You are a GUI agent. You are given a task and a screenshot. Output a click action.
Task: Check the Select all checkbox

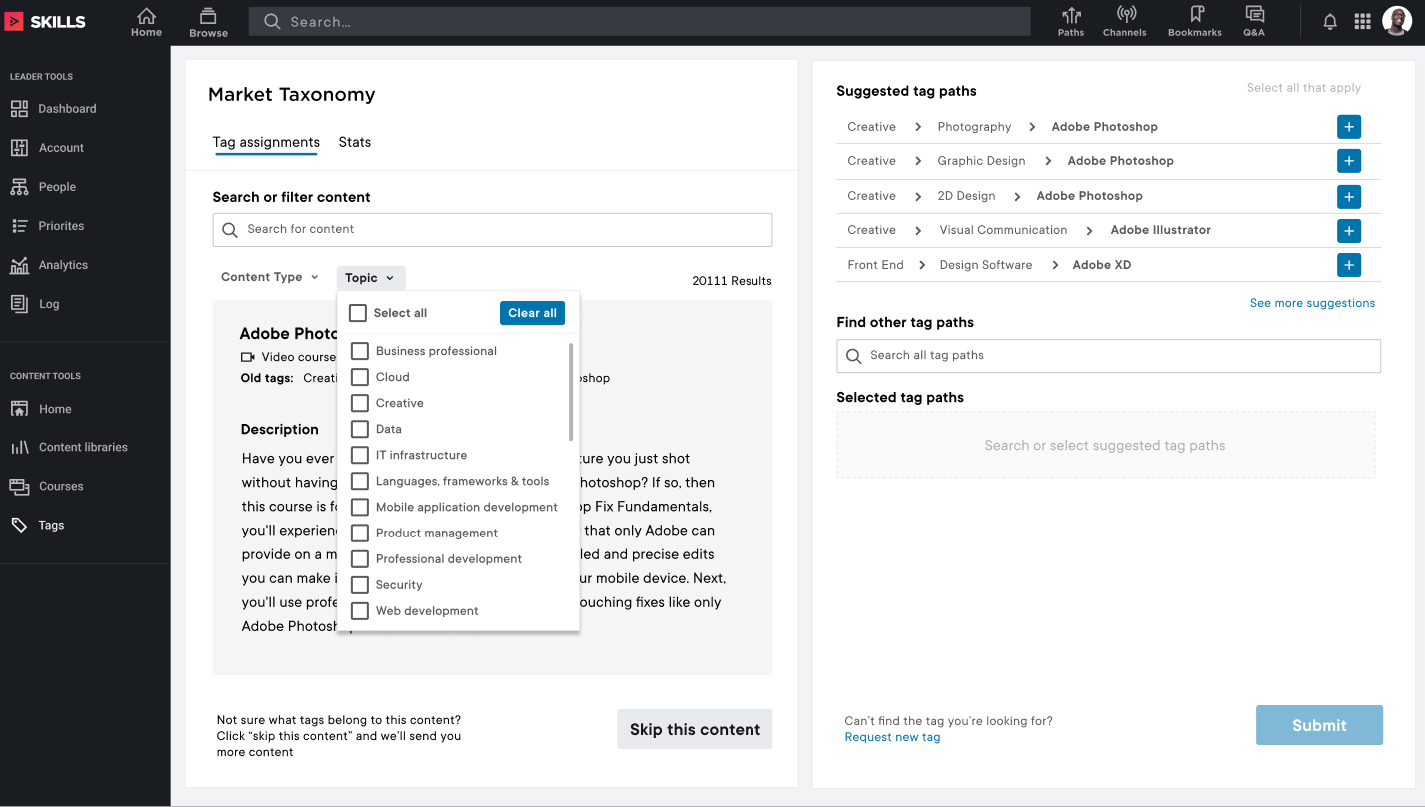[358, 313]
